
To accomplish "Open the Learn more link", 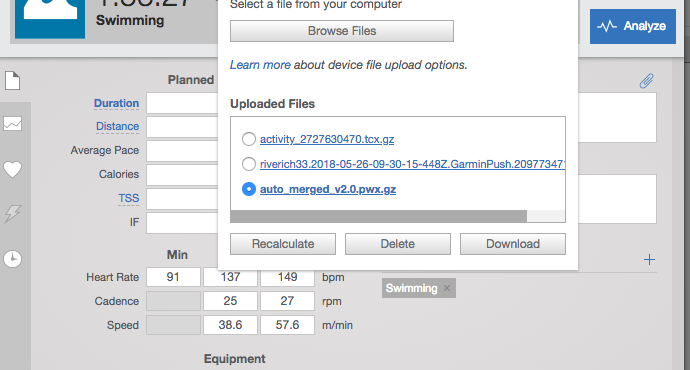I will click(260, 65).
